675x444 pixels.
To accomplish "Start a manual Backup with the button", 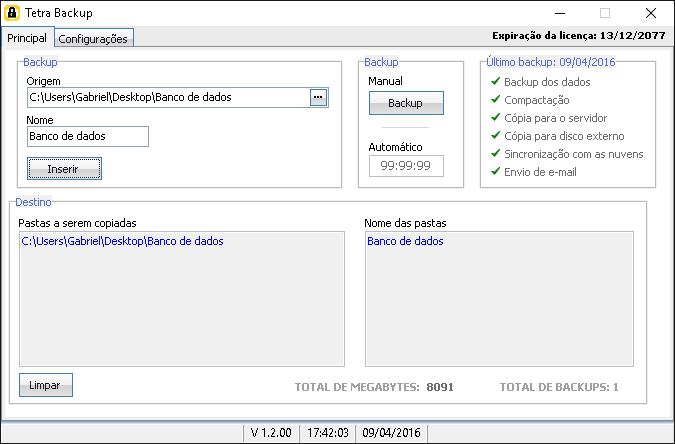I will 406,103.
